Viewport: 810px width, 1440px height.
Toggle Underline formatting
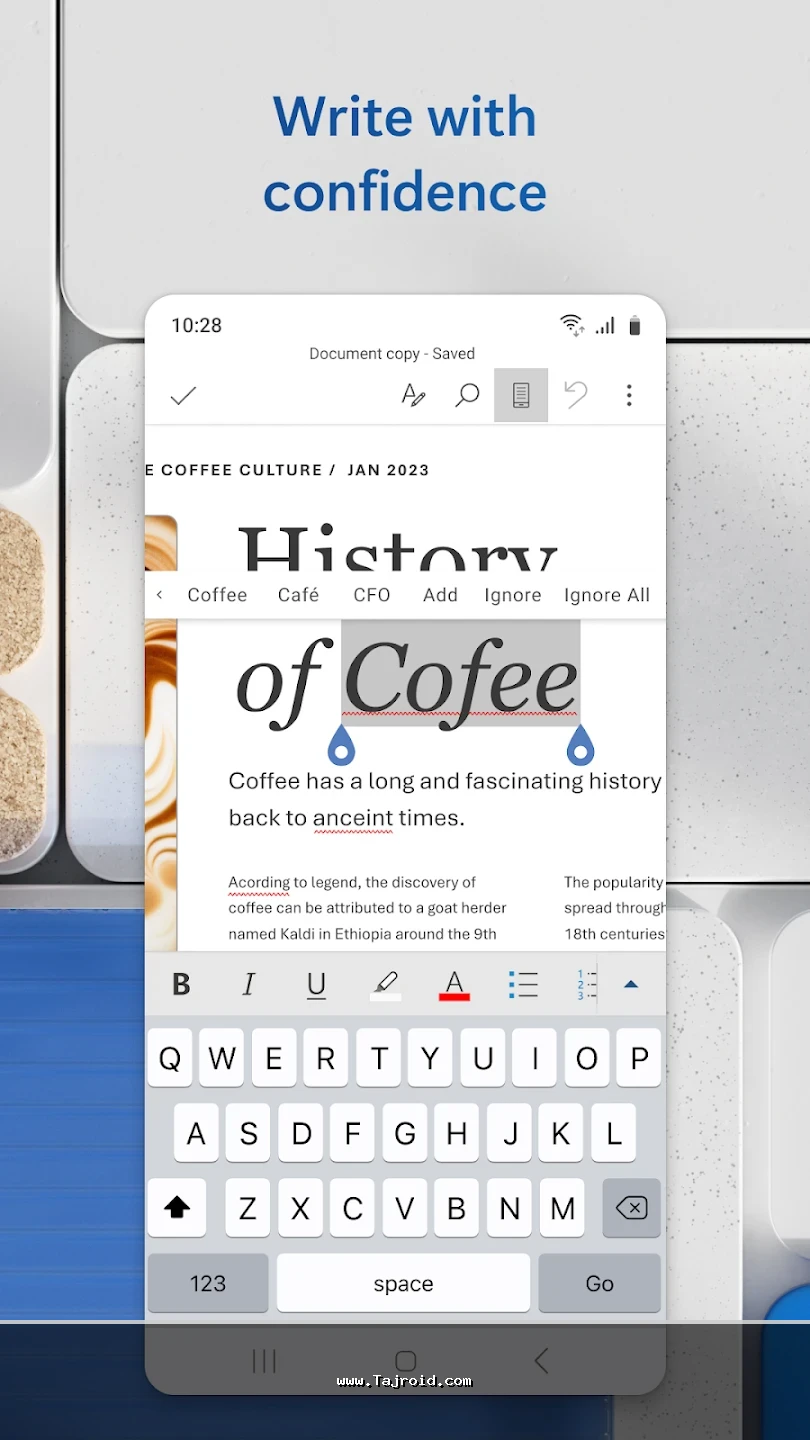pyautogui.click(x=316, y=985)
